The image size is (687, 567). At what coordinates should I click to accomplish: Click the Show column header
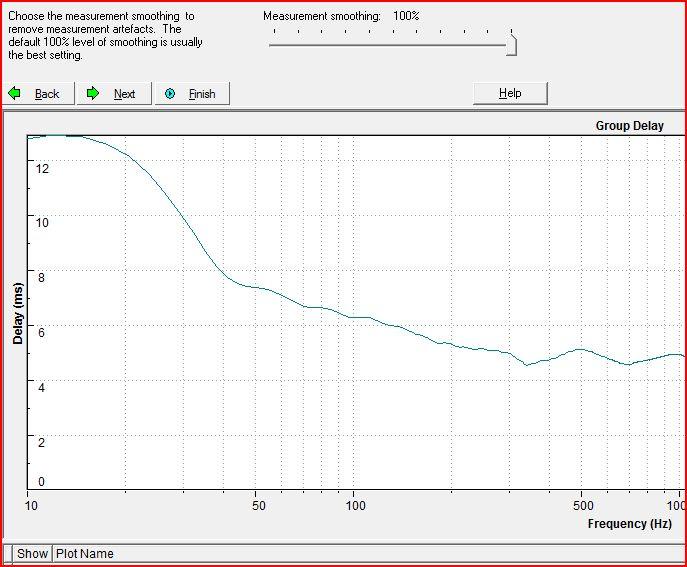pos(32,553)
